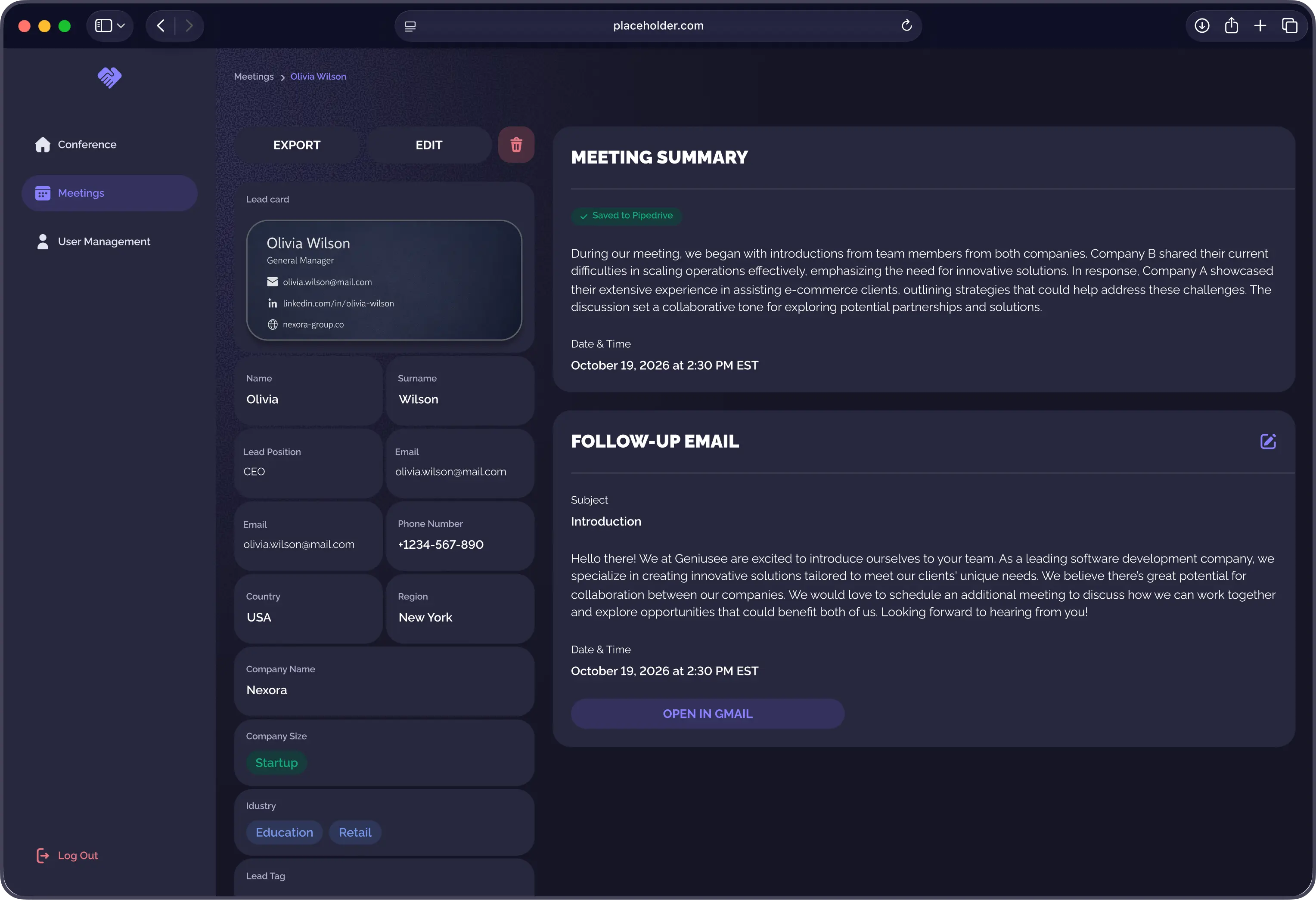Click LinkedIn profile link on lead card
The height and width of the screenshot is (900, 1316).
click(338, 303)
